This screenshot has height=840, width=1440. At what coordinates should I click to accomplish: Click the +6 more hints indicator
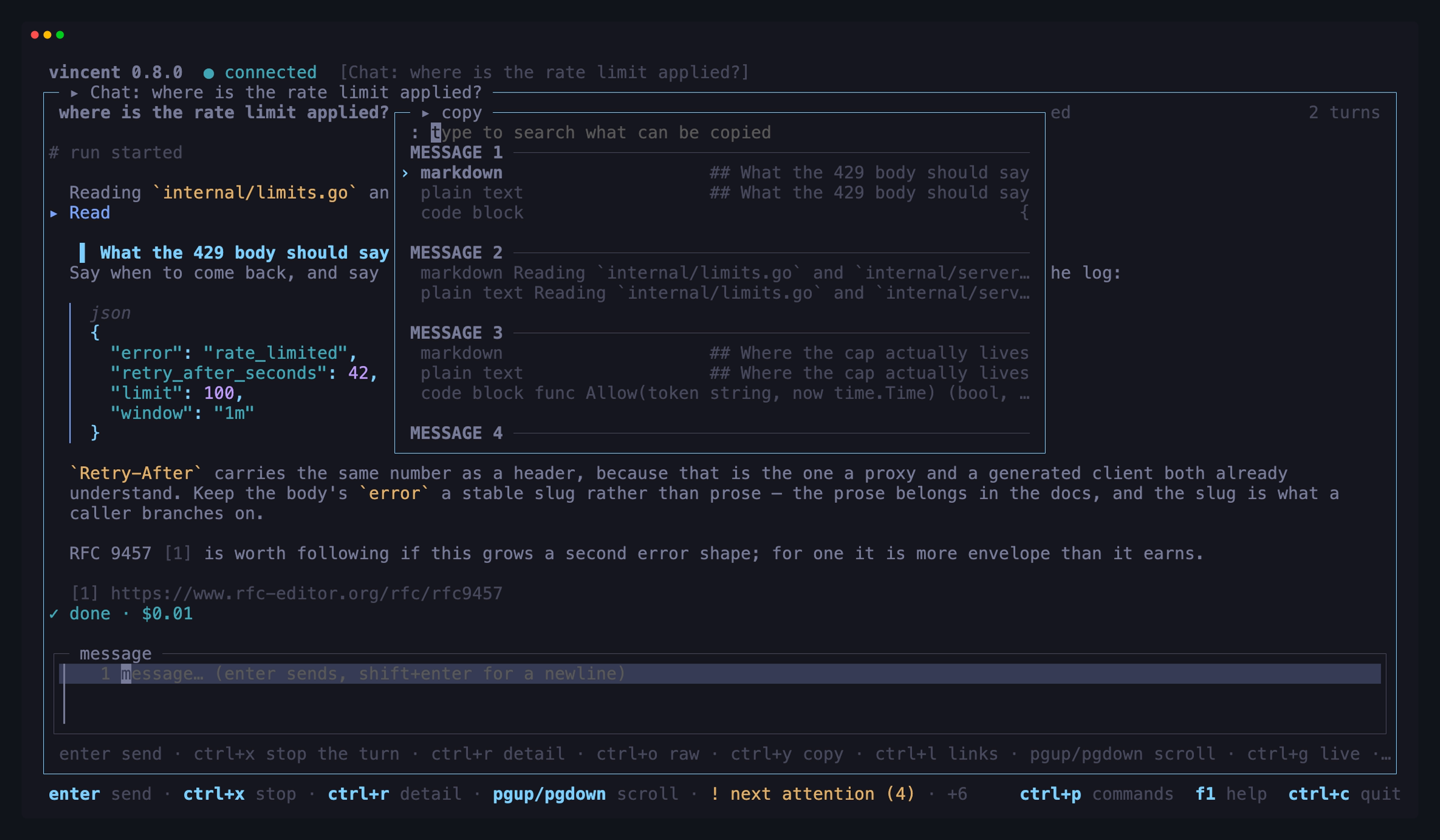956,794
